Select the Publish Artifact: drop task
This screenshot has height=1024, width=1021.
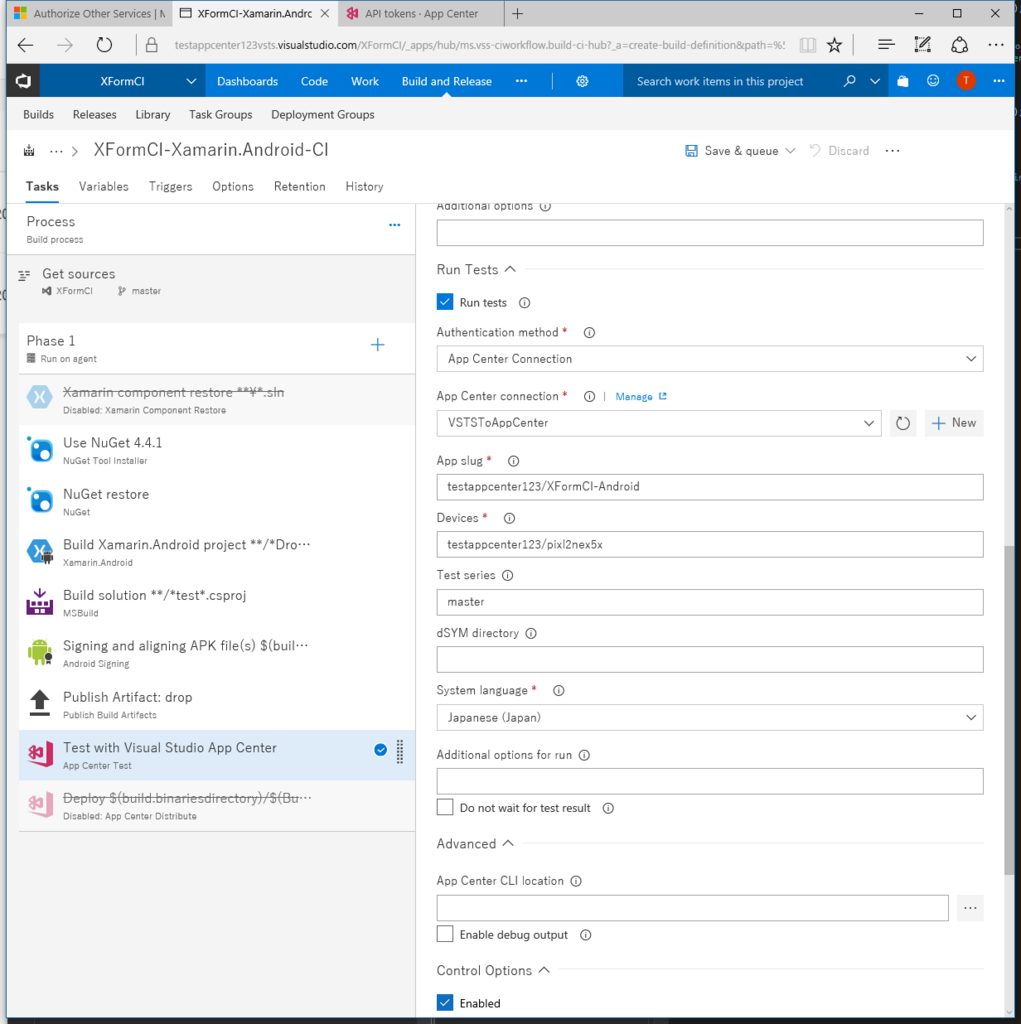pos(217,705)
